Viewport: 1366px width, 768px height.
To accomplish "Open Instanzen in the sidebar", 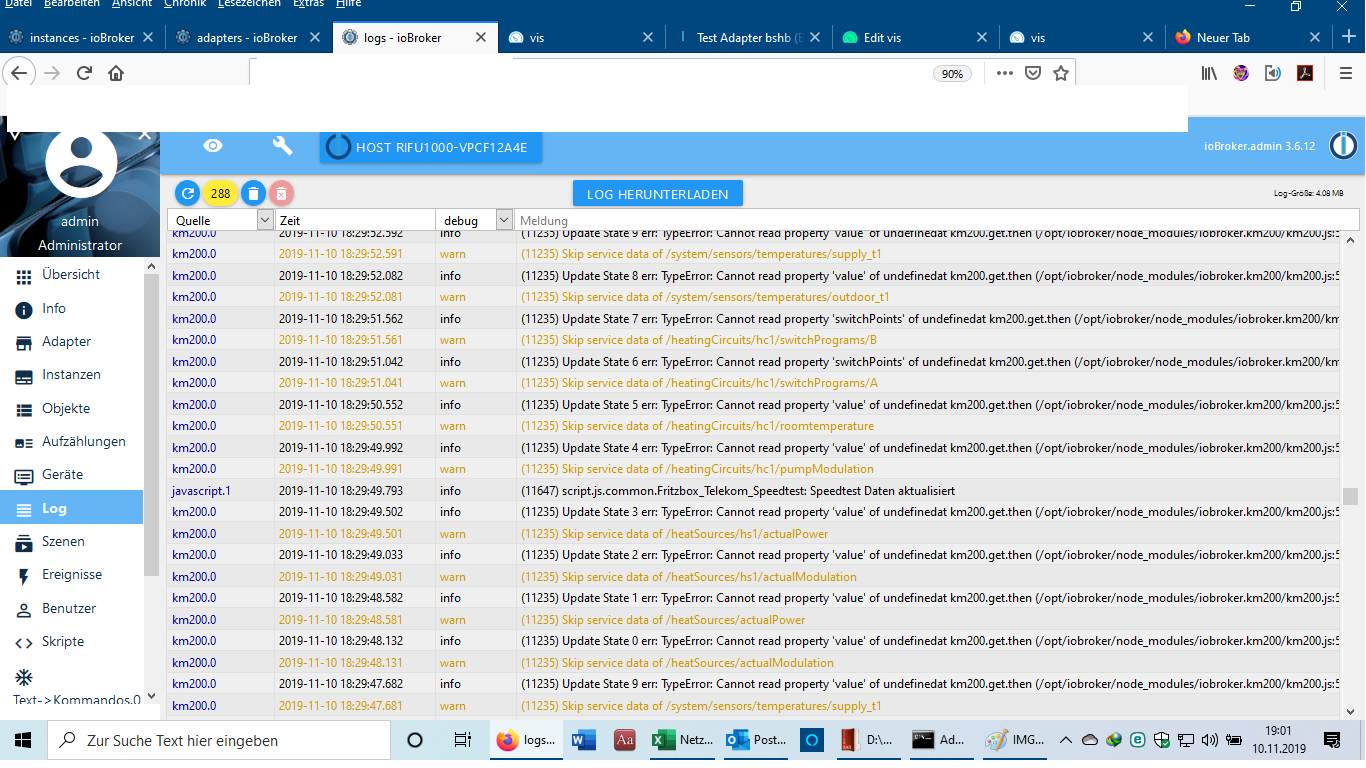I will [x=72, y=375].
